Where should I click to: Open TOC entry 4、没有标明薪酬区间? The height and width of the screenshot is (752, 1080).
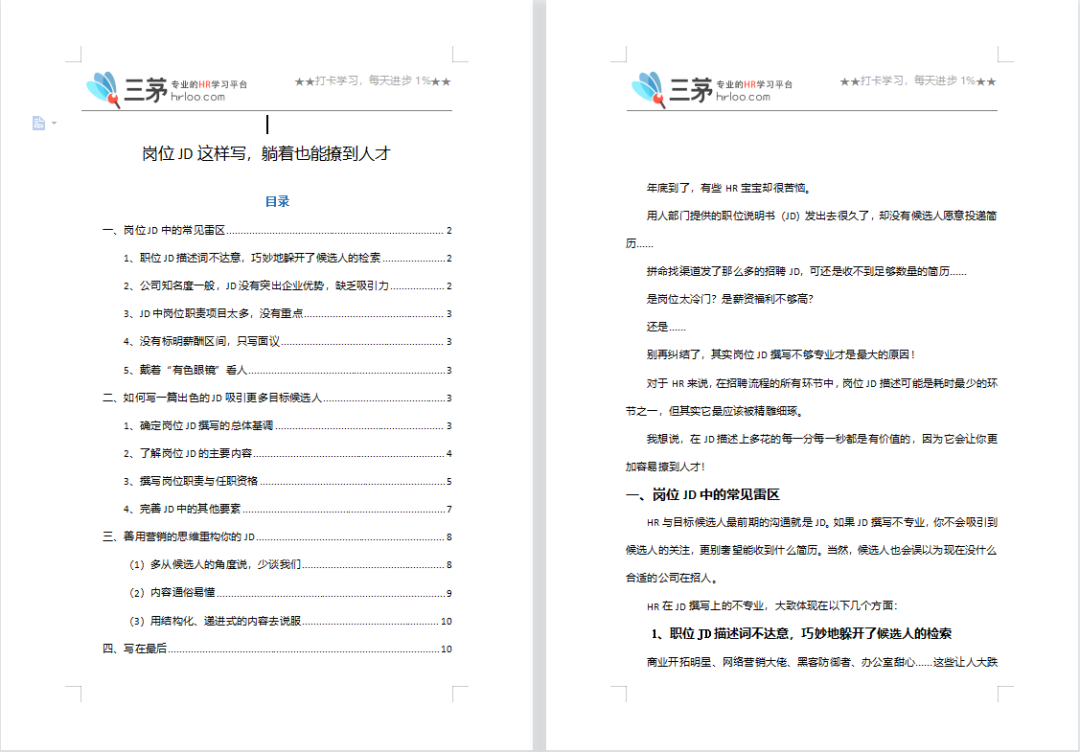pyautogui.click(x=287, y=342)
